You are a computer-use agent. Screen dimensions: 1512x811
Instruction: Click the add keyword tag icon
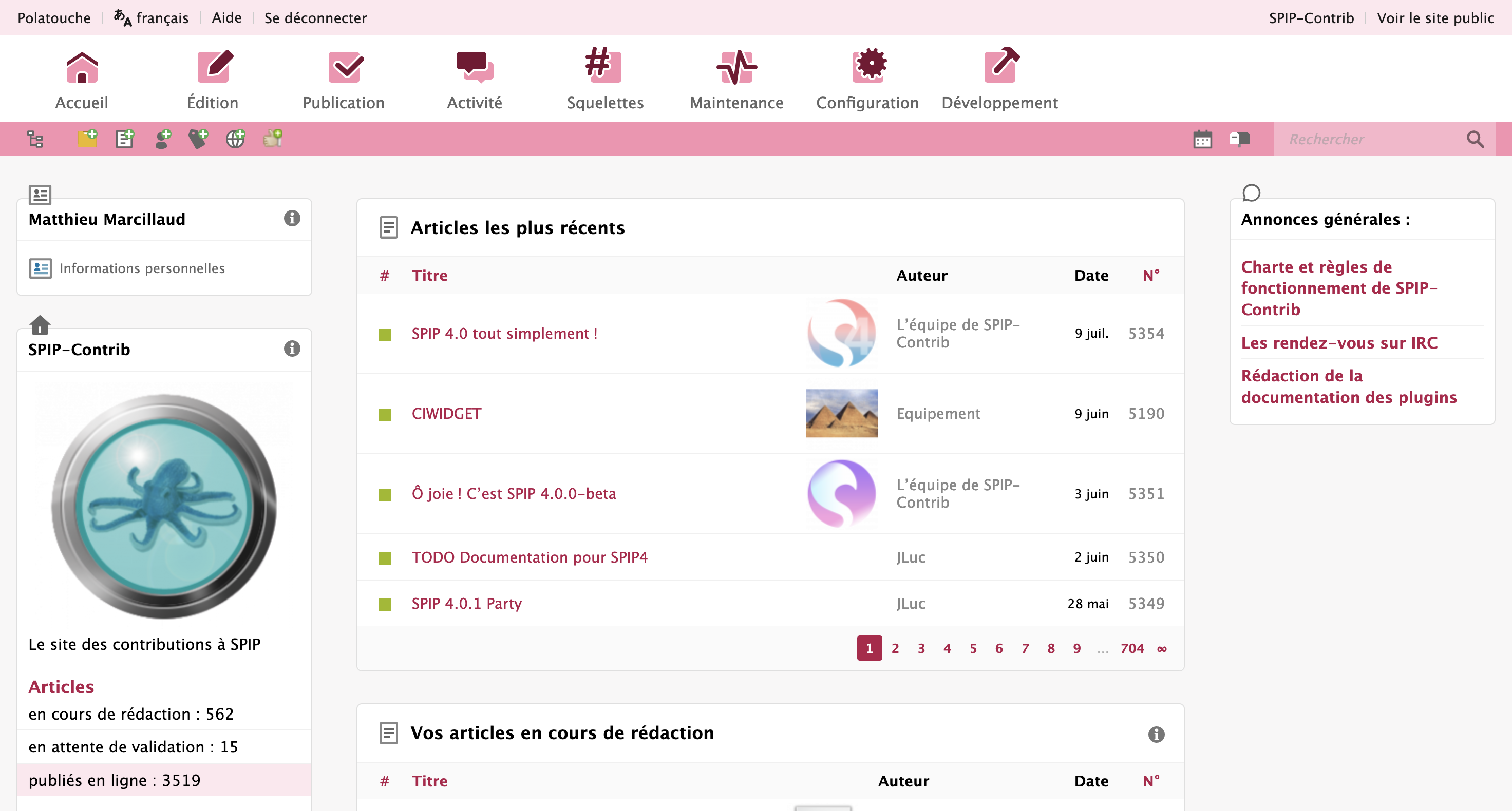(198, 139)
